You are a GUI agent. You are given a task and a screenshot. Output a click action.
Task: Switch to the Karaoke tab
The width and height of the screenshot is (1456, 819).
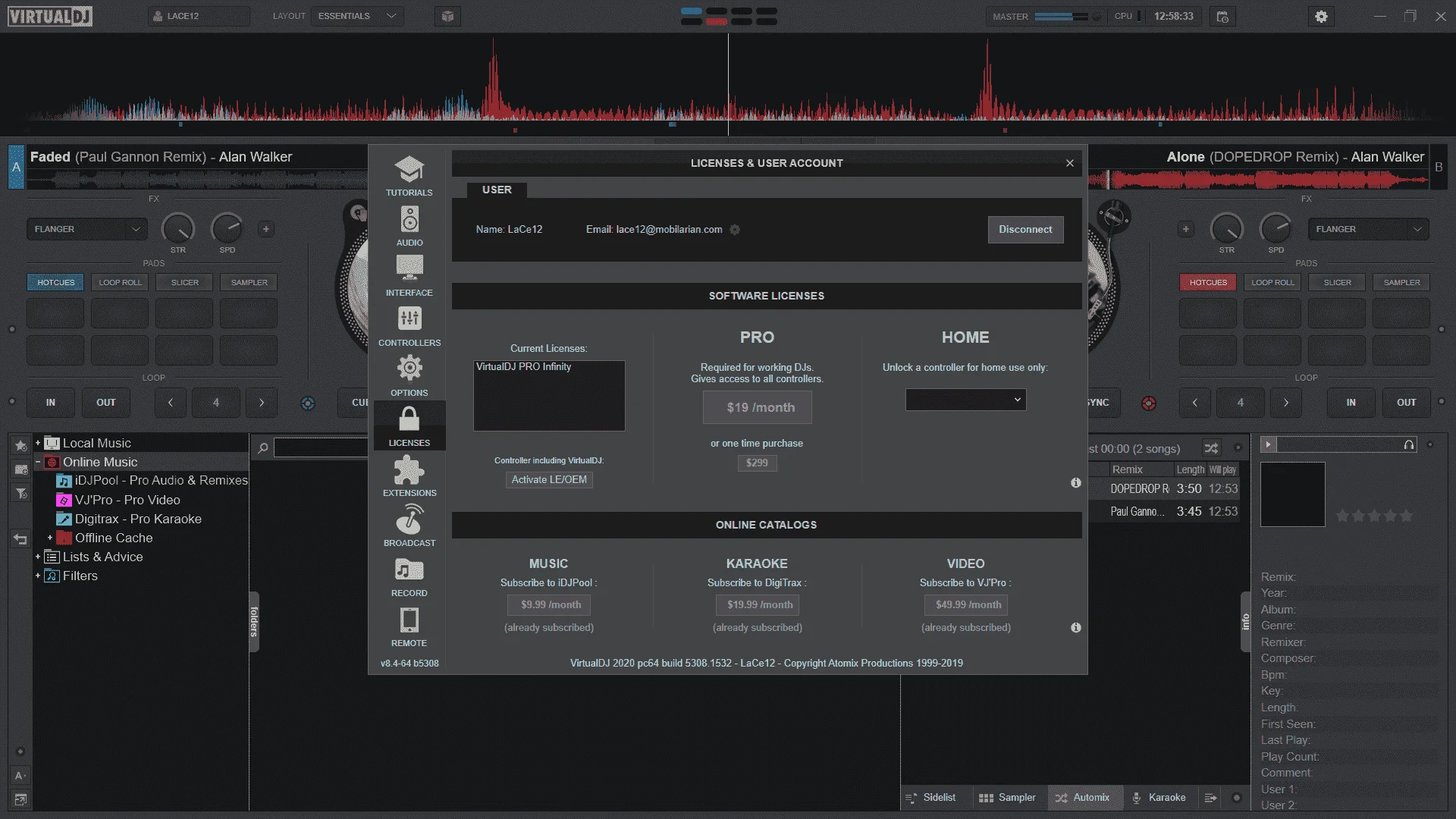pos(1158,798)
